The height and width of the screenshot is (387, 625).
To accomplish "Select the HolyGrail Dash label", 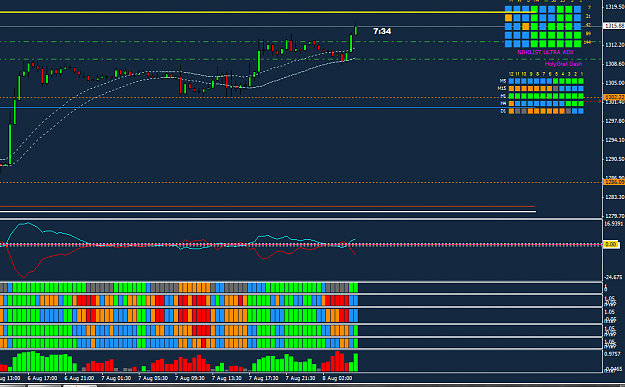I will coord(563,64).
